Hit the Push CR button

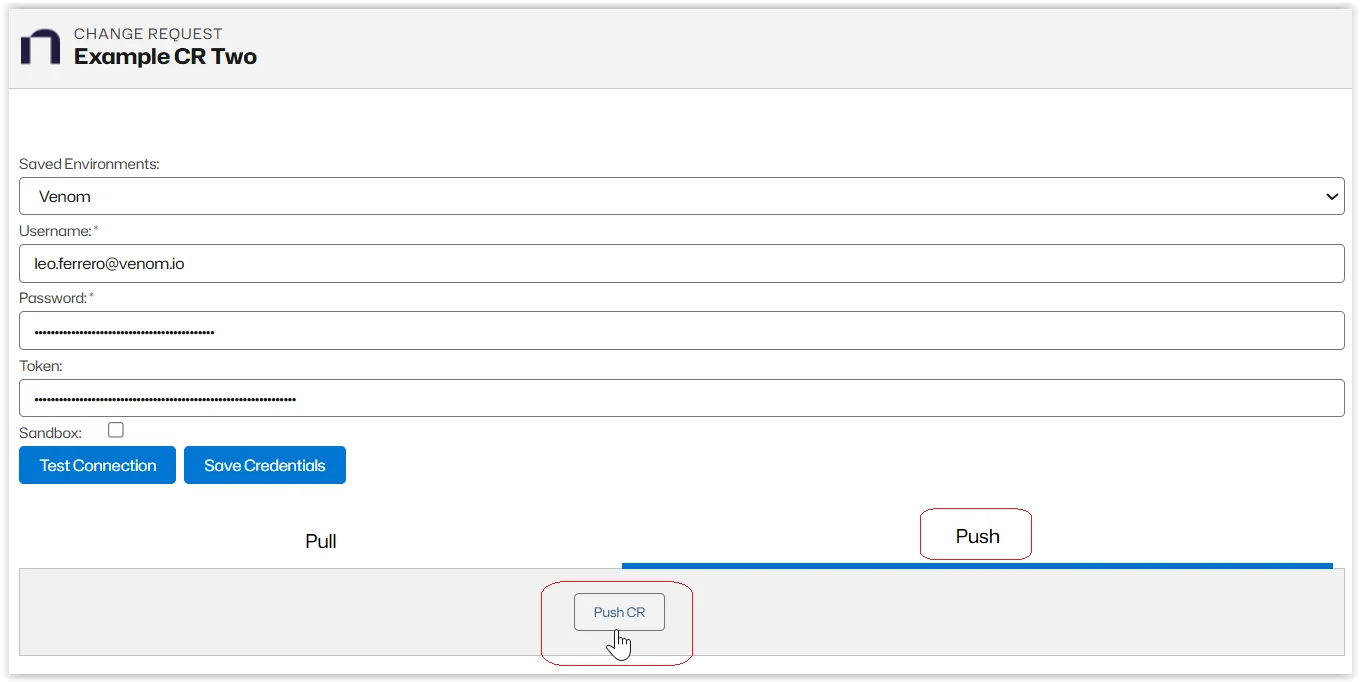(x=619, y=612)
